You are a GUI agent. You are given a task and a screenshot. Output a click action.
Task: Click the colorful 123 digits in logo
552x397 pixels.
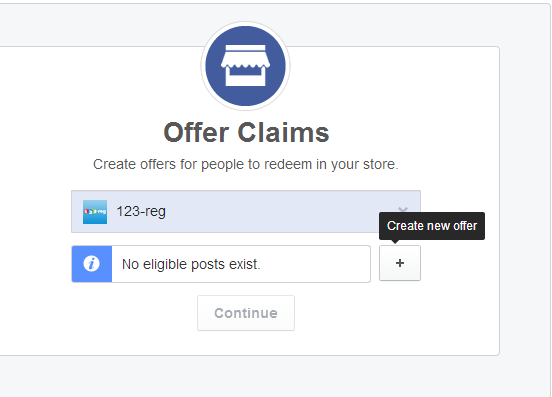90,212
